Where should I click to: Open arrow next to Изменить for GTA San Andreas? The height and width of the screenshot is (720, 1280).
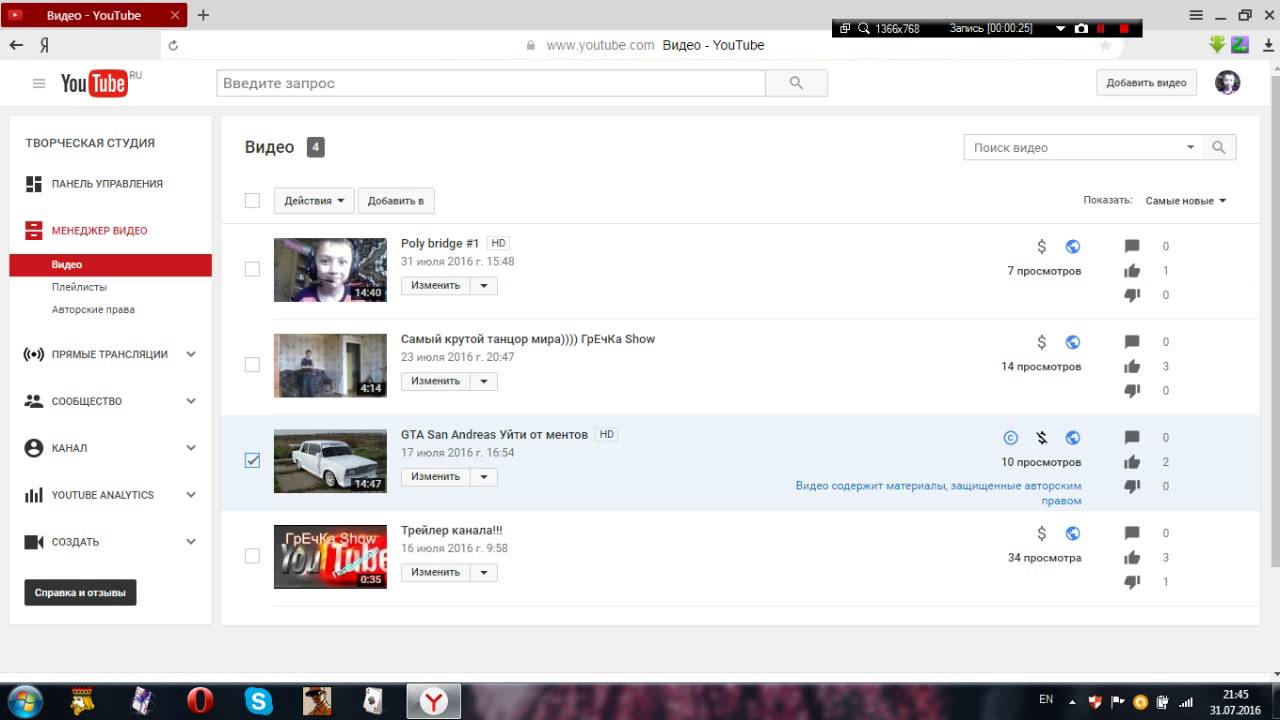click(484, 477)
